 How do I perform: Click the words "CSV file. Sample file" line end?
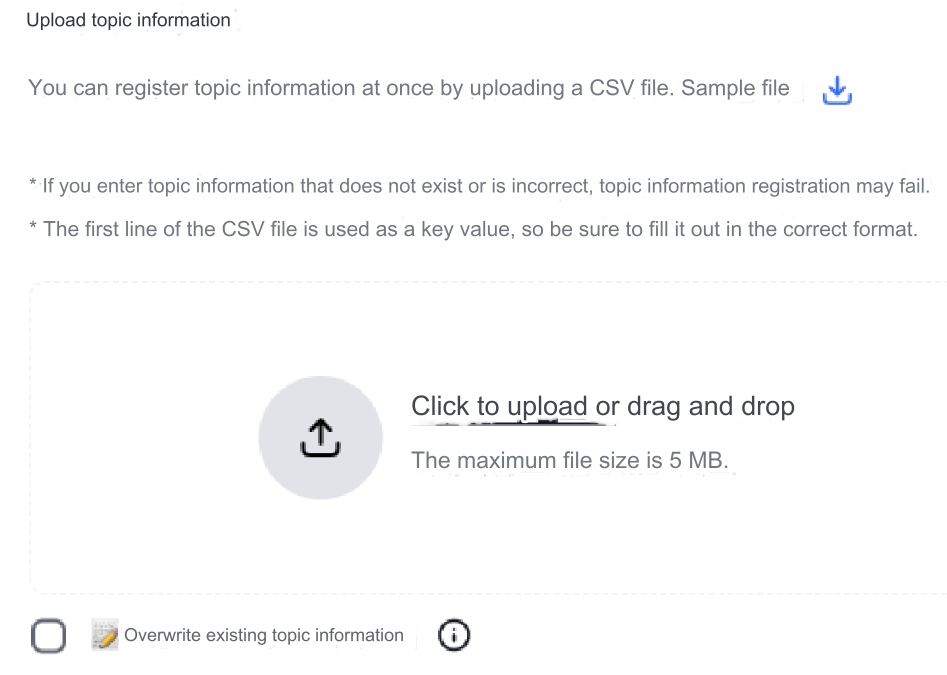click(x=682, y=88)
